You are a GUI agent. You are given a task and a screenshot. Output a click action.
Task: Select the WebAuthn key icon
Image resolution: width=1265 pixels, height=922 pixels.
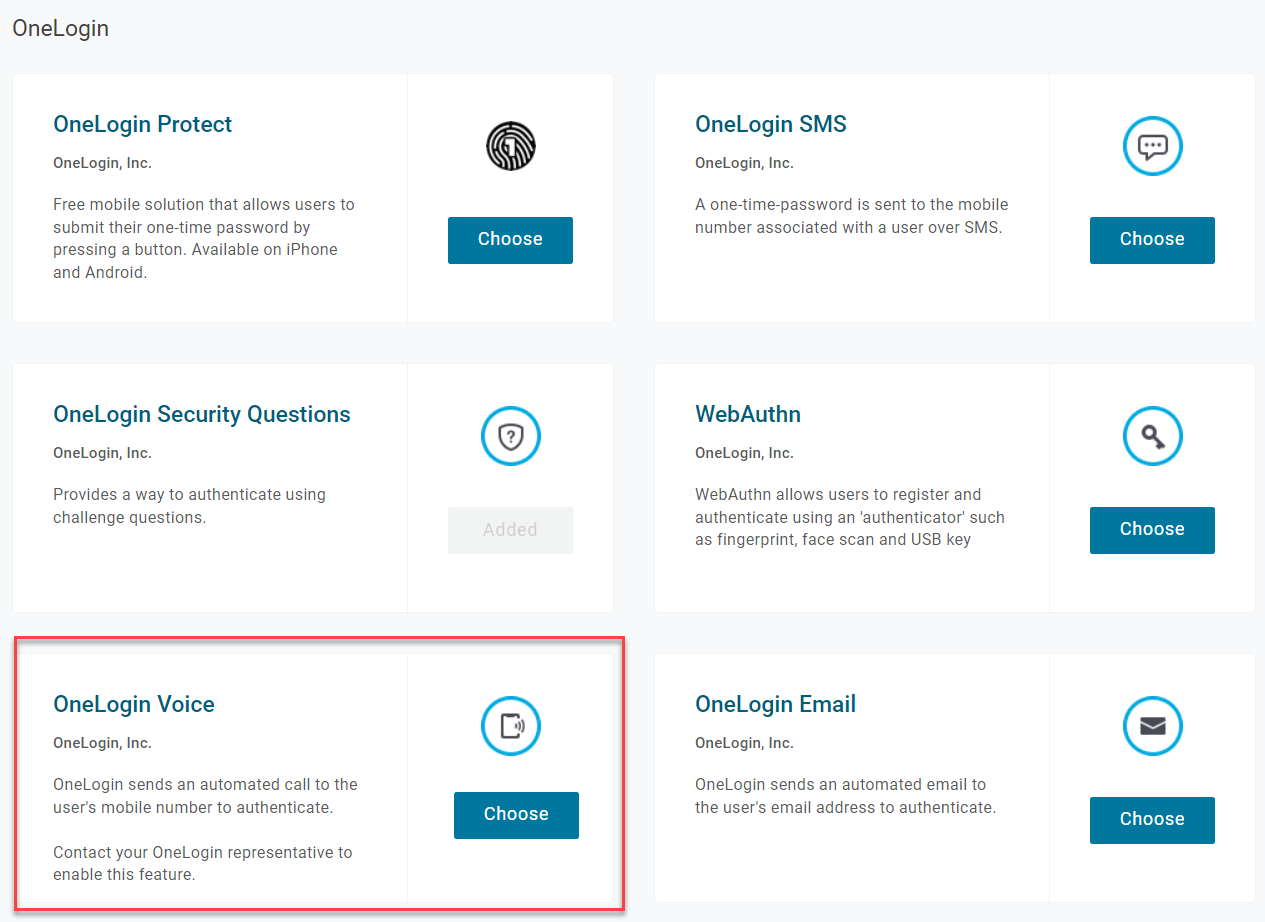1152,436
